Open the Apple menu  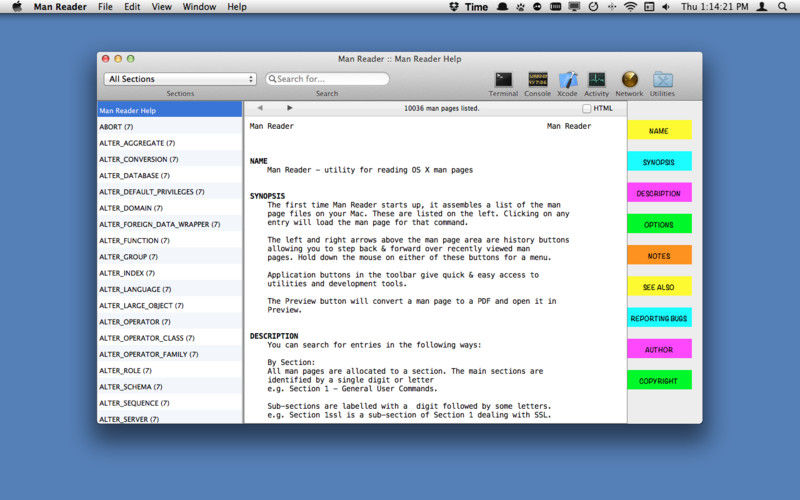click(17, 7)
